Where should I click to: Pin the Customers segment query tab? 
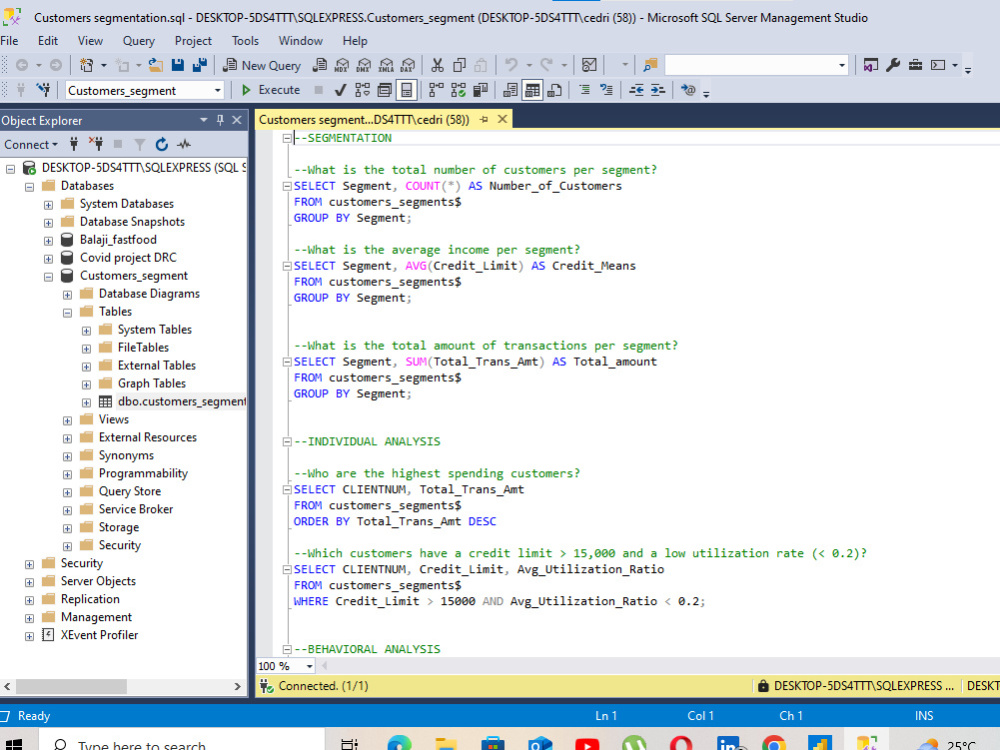click(484, 119)
